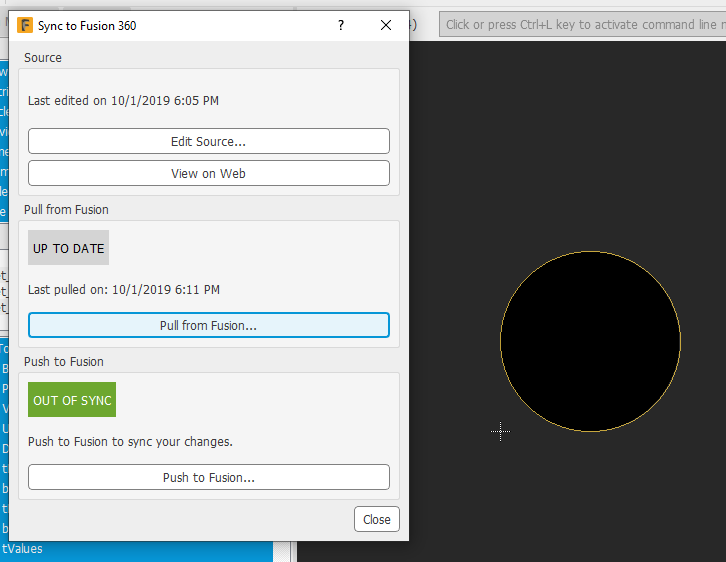726x562 pixels.
Task: Dismiss the dialog using the Close button
Action: tap(377, 519)
